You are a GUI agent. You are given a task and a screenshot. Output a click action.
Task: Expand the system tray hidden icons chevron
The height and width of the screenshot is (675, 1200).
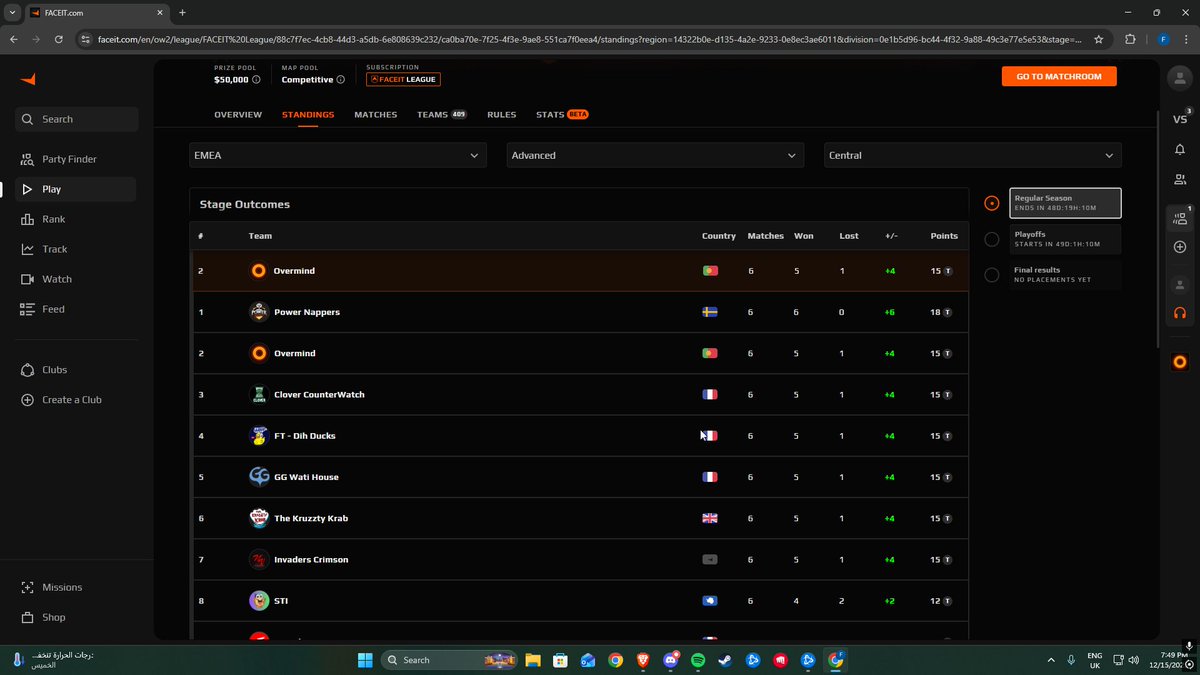coord(1050,660)
